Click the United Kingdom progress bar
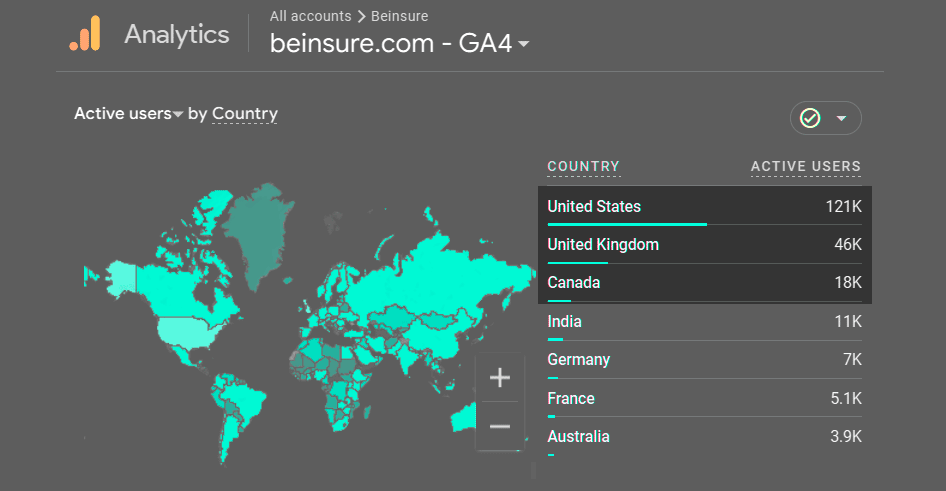Screen dimensions: 946x491 (x=577, y=263)
